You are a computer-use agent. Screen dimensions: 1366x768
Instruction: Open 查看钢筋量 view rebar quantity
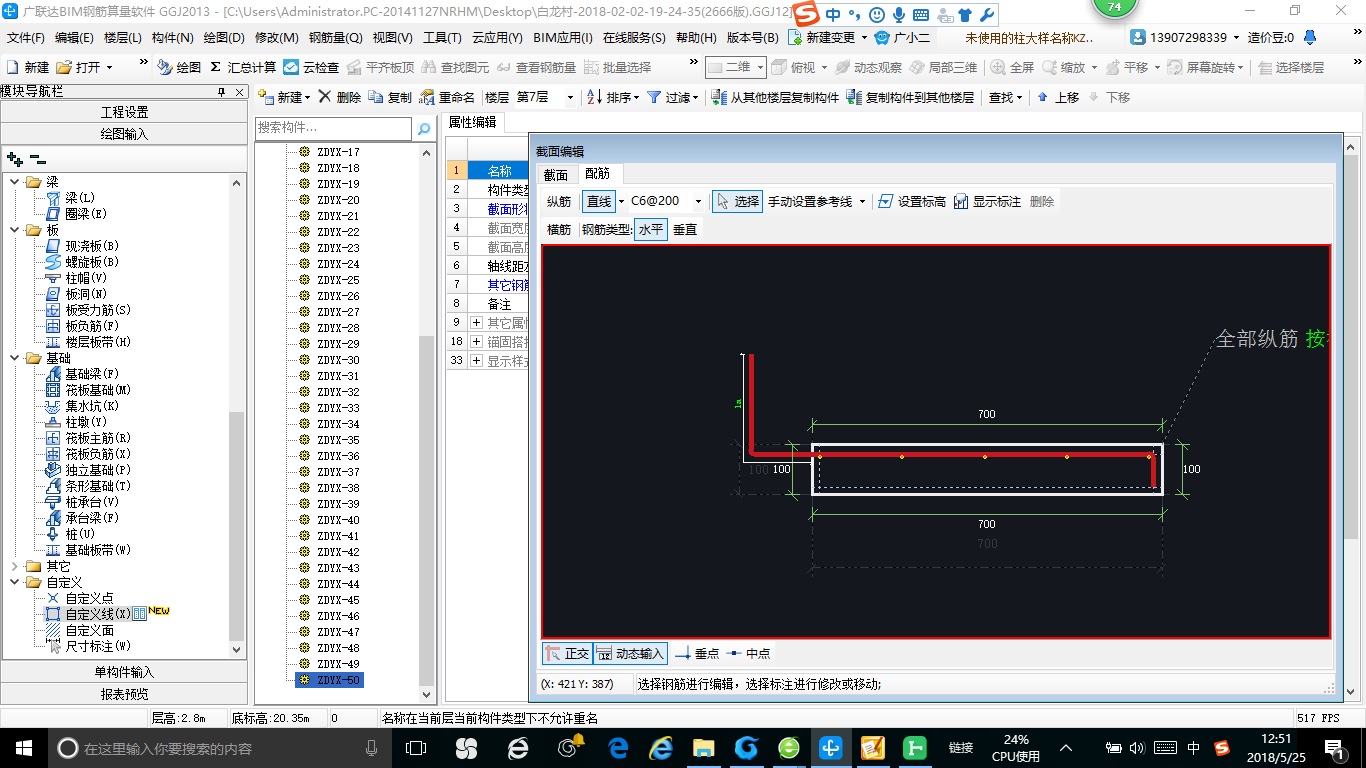click(x=536, y=67)
